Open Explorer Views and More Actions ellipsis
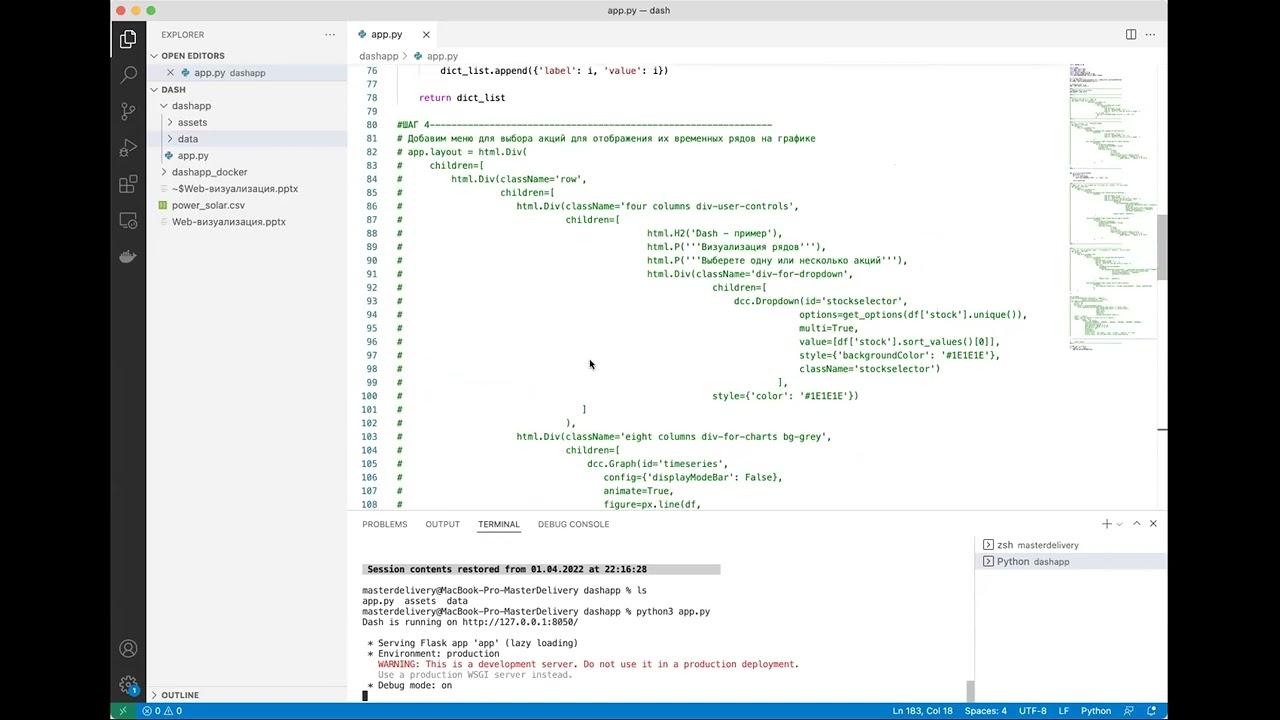The width and height of the screenshot is (1280, 720). click(x=330, y=34)
